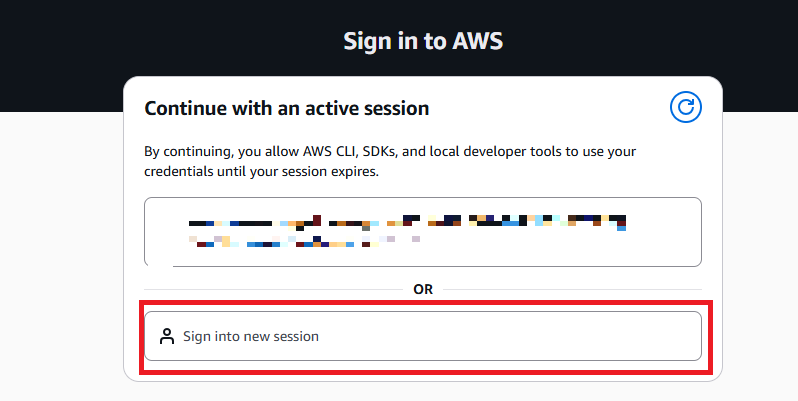Click the empty right side of the session card

pyautogui.click(x=665, y=231)
